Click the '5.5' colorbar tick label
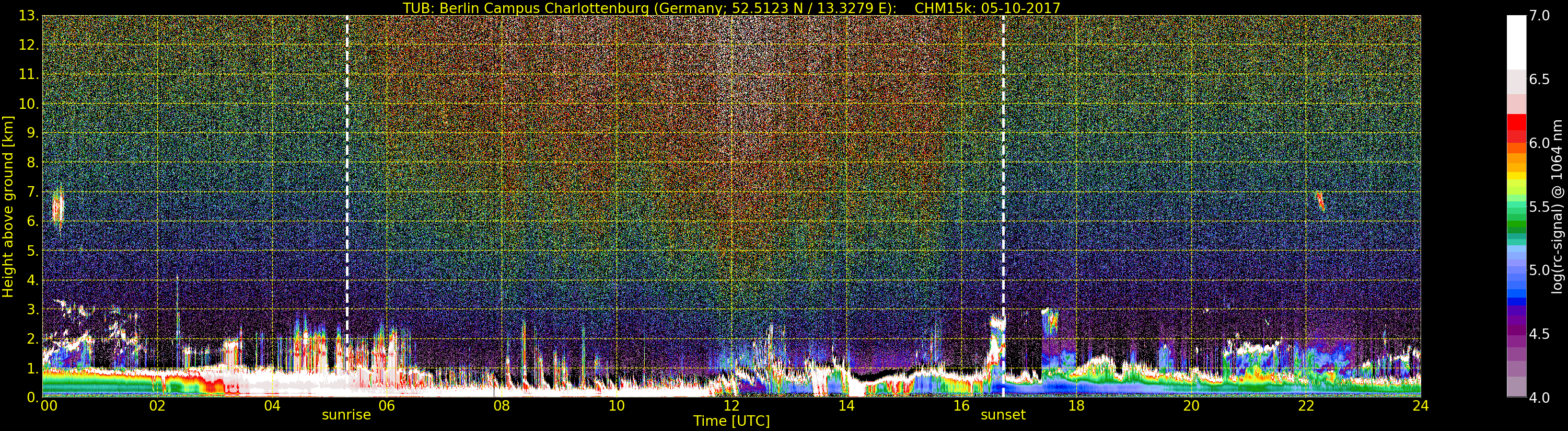The width and height of the screenshot is (1568, 431). (x=1539, y=207)
